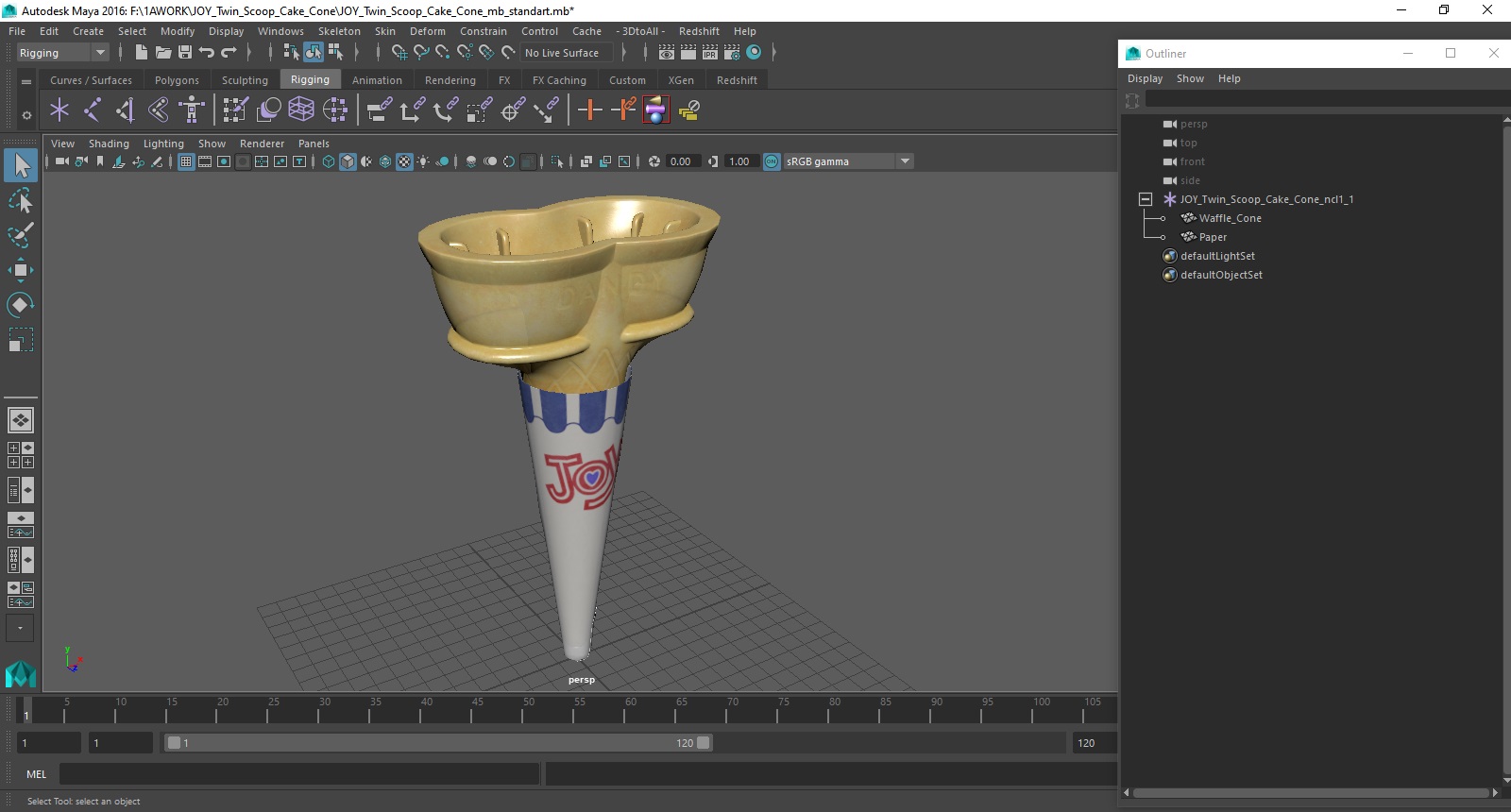Create a Lattice deformer
The height and width of the screenshot is (812, 1511).
[x=301, y=110]
